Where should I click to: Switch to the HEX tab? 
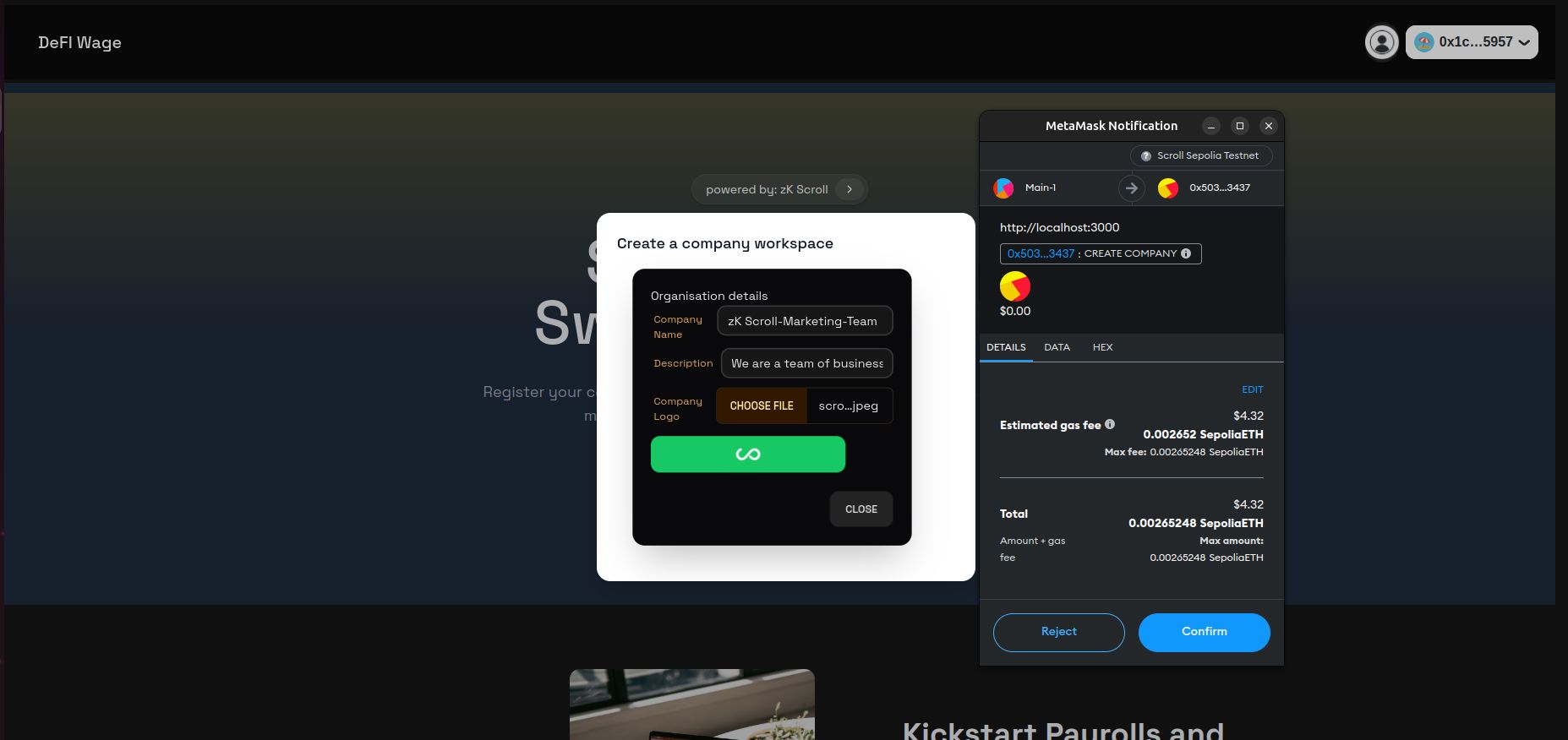(x=1102, y=347)
